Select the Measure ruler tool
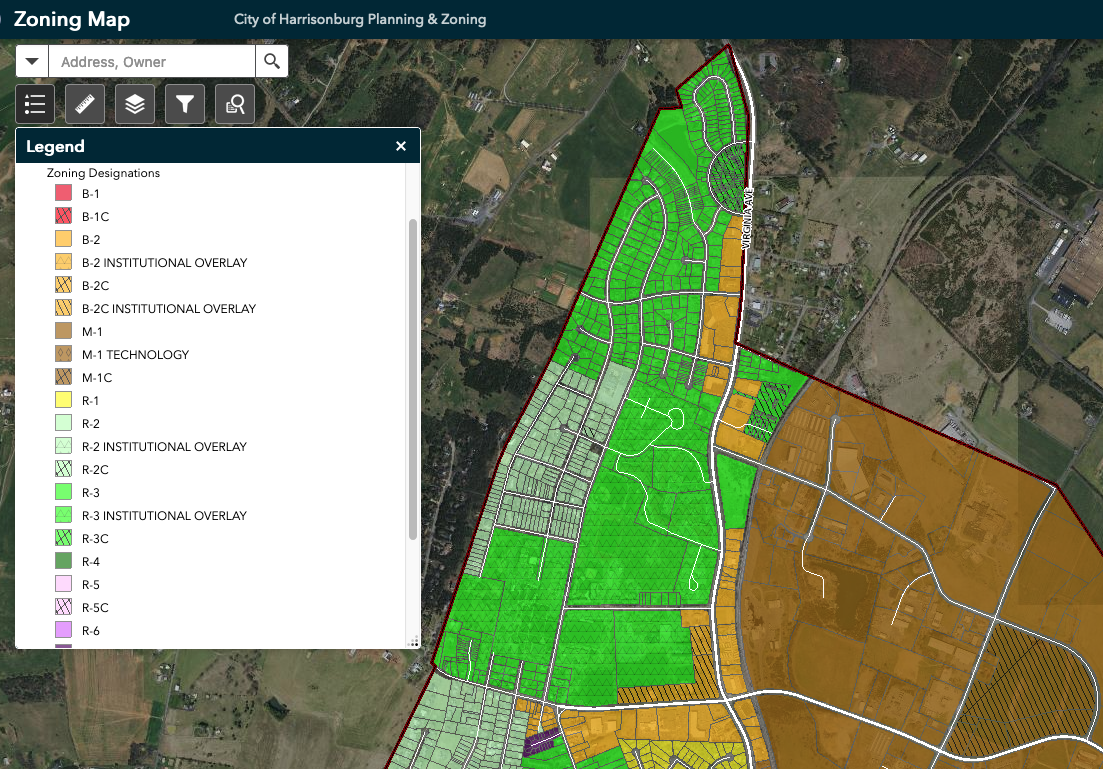The width and height of the screenshot is (1103, 769). pyautogui.click(x=85, y=104)
